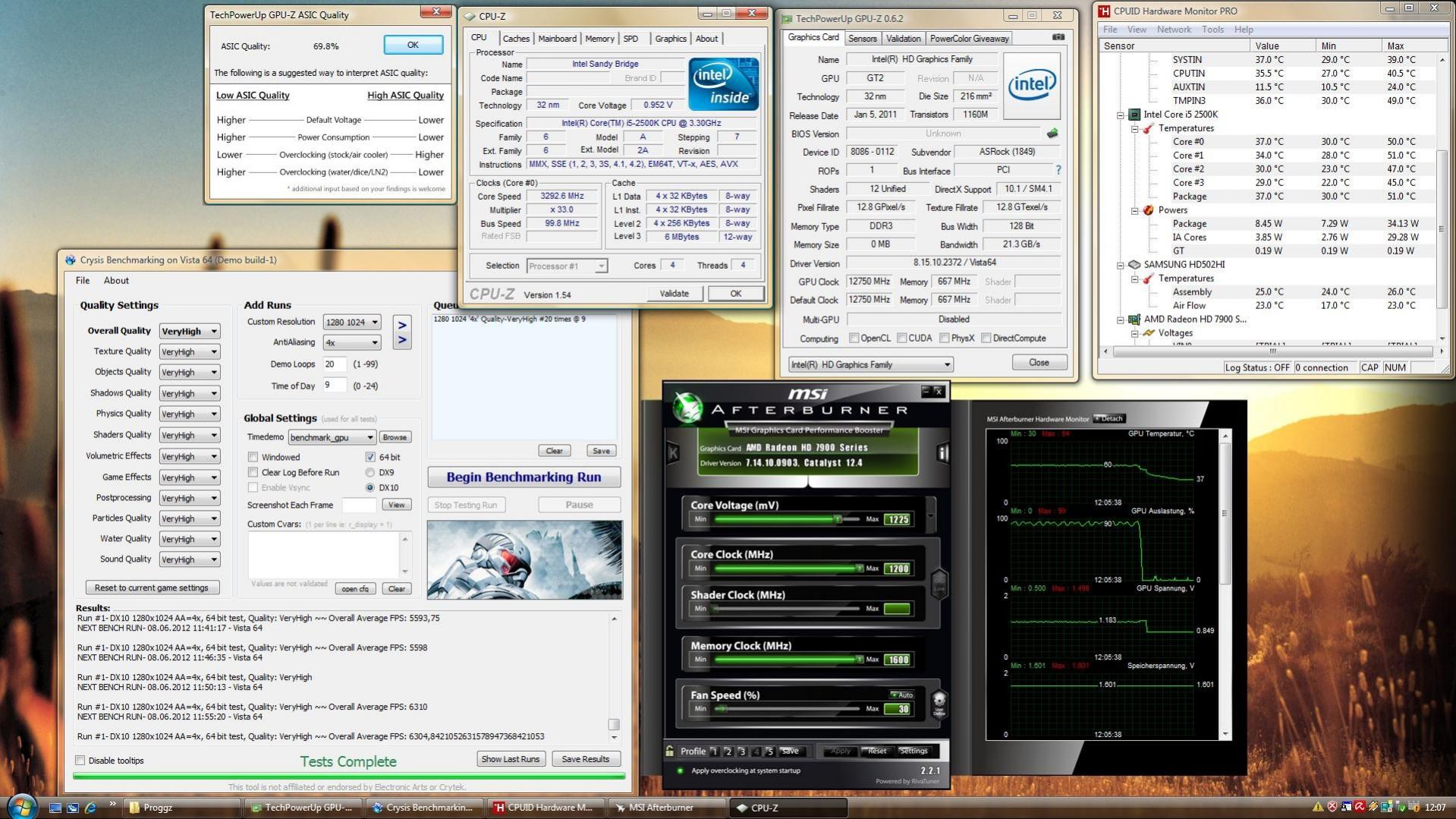Screen dimensions: 1456x819
Task: Click the Save Results button
Action: [586, 759]
